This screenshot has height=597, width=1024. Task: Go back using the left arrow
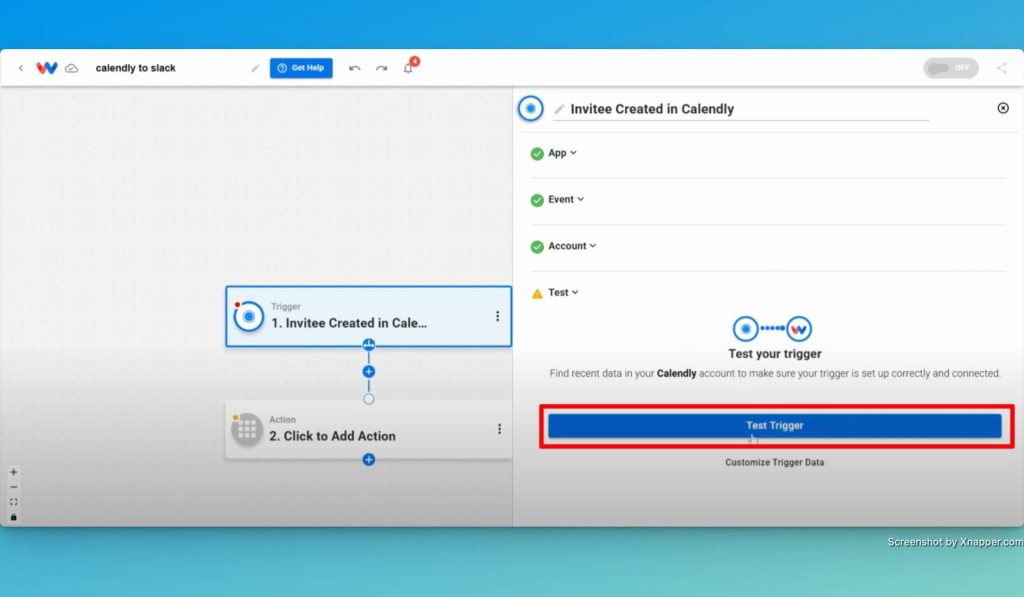(21, 68)
